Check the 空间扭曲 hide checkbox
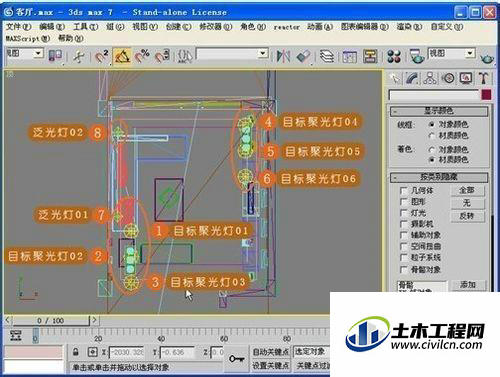 (x=404, y=247)
